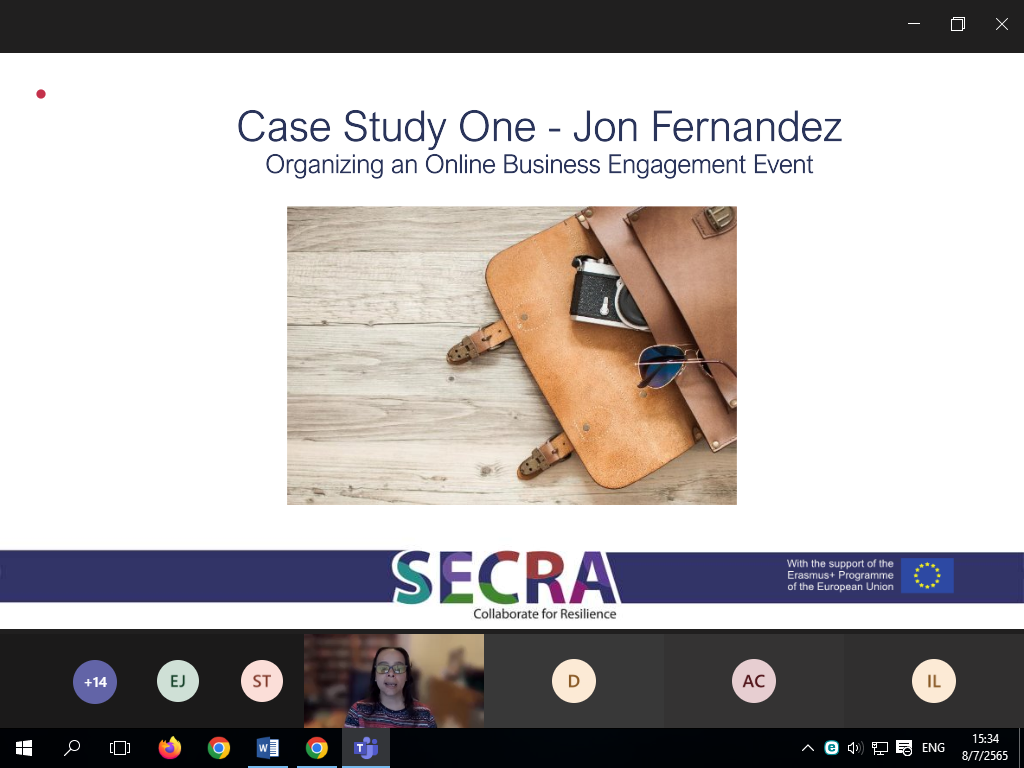The height and width of the screenshot is (768, 1024).
Task: Select participant avatar EJ
Action: click(178, 681)
